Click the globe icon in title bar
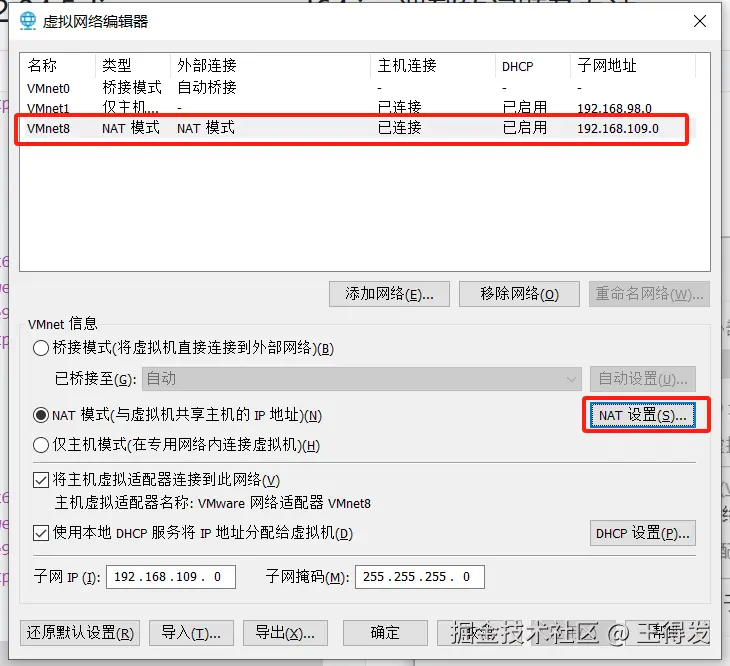This screenshot has width=730, height=666. point(27,21)
